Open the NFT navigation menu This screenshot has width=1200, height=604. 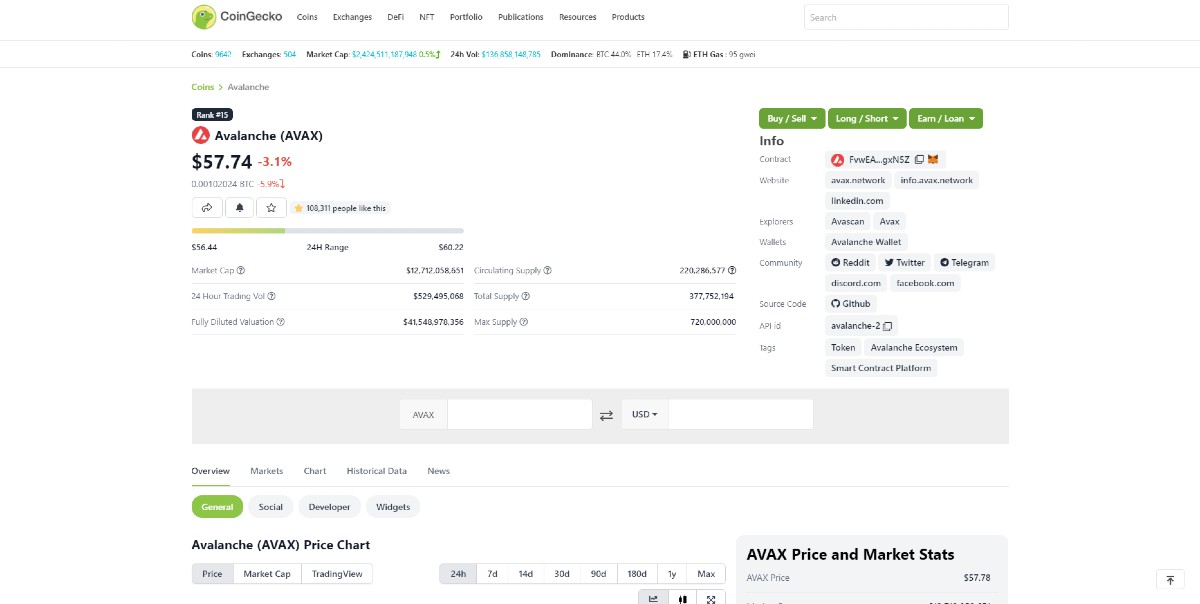pos(427,17)
